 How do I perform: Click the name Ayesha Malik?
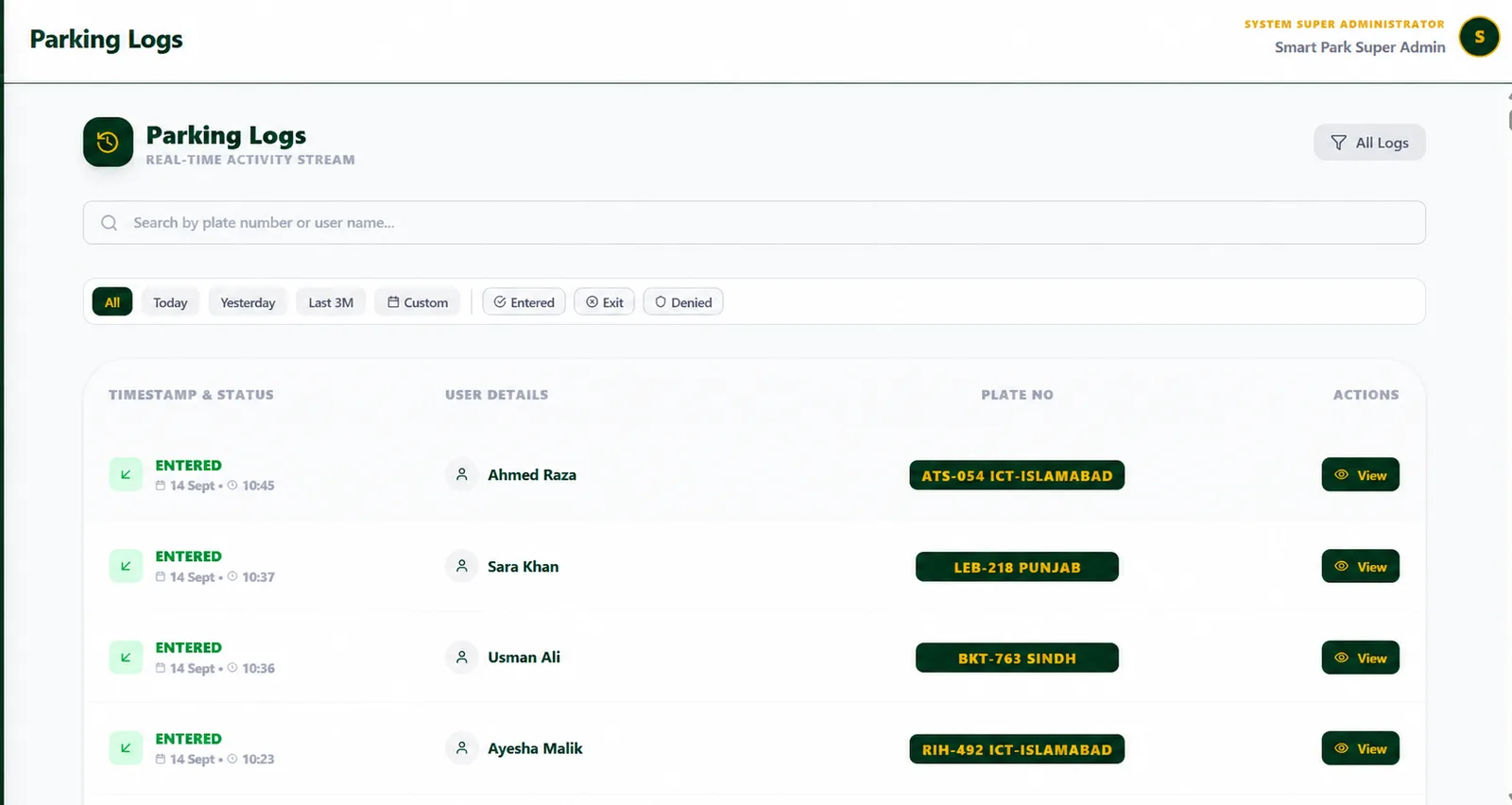pyautogui.click(x=535, y=748)
